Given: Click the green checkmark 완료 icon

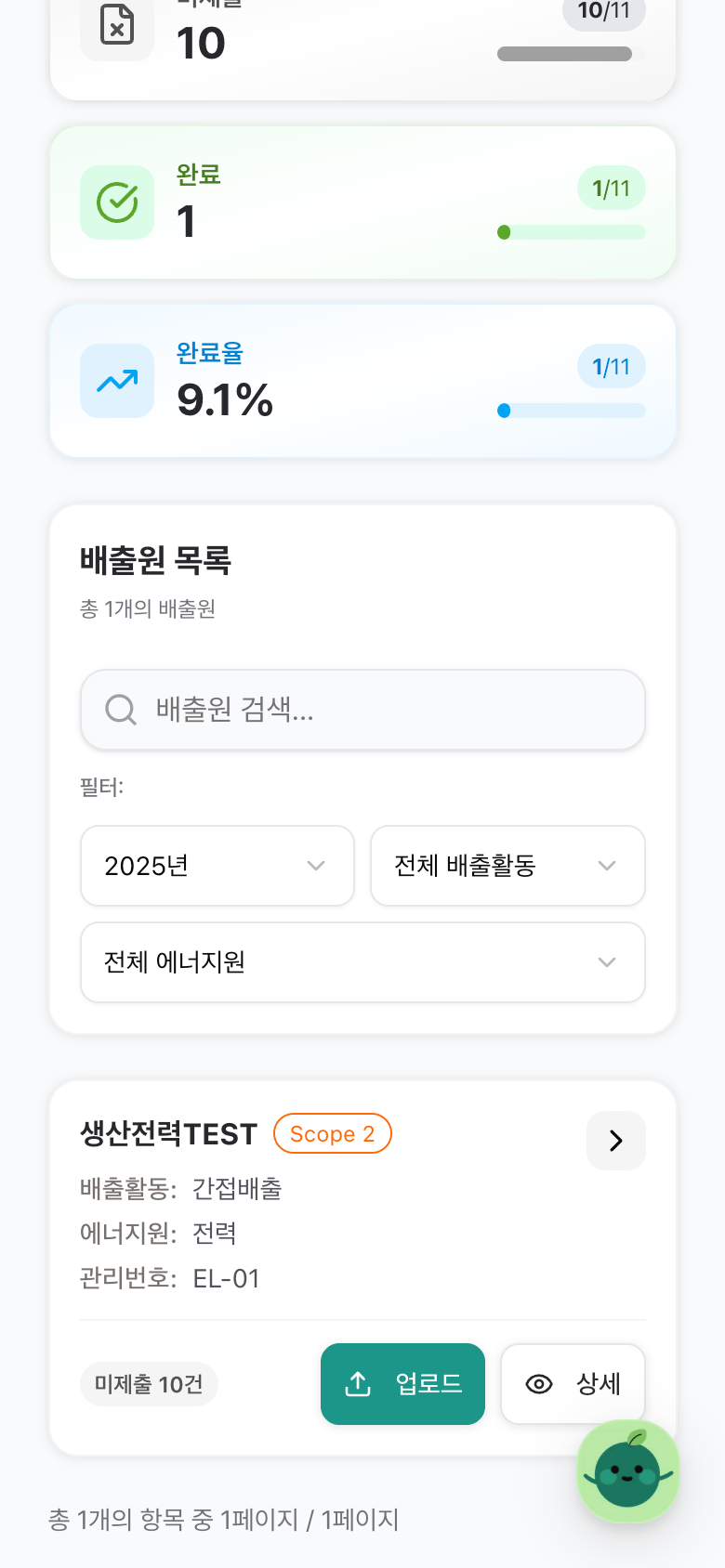Looking at the screenshot, I should (117, 203).
